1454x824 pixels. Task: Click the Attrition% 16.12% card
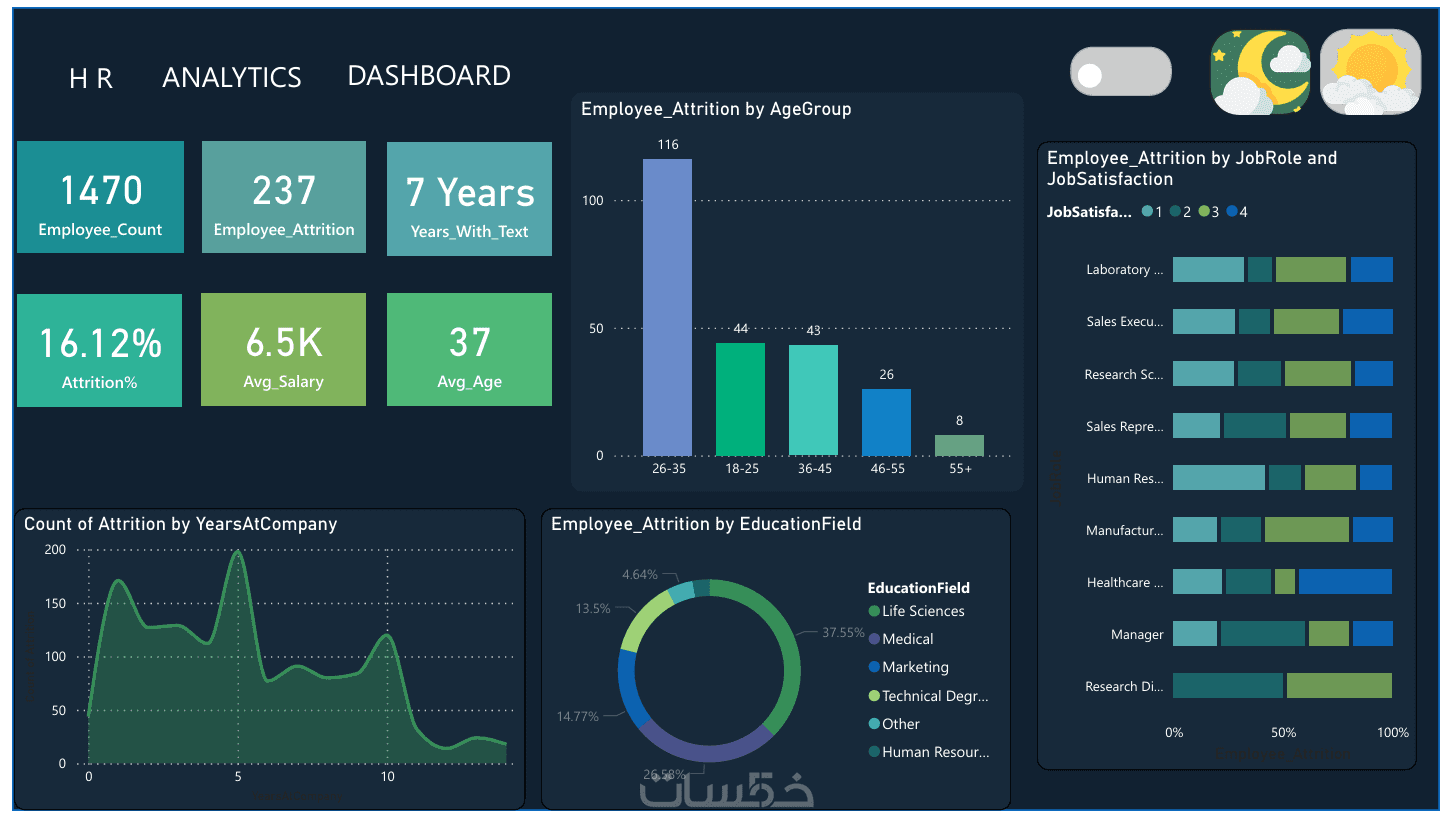99,350
